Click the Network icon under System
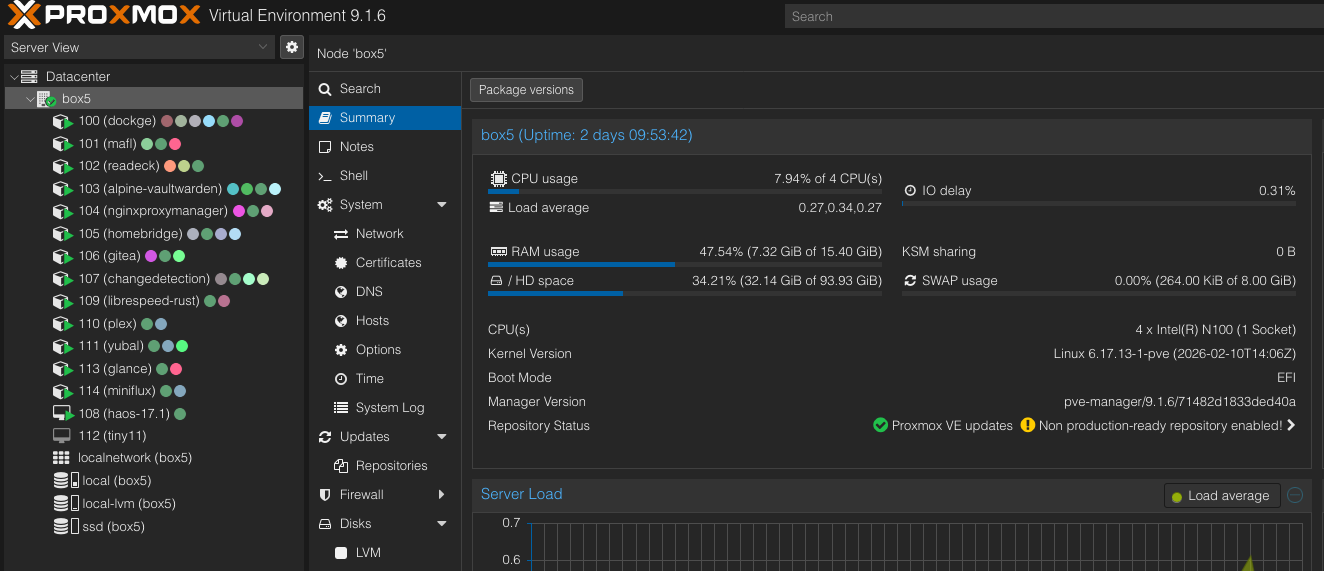Image resolution: width=1324 pixels, height=571 pixels. (x=340, y=234)
